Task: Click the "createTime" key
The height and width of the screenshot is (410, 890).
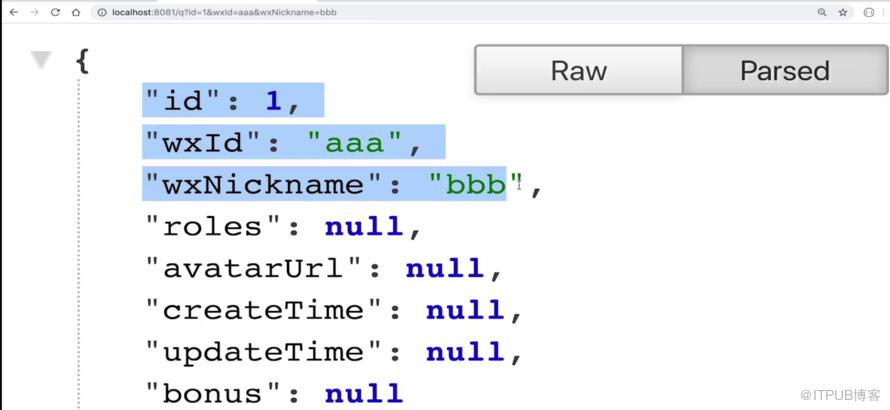Action: click(x=263, y=311)
